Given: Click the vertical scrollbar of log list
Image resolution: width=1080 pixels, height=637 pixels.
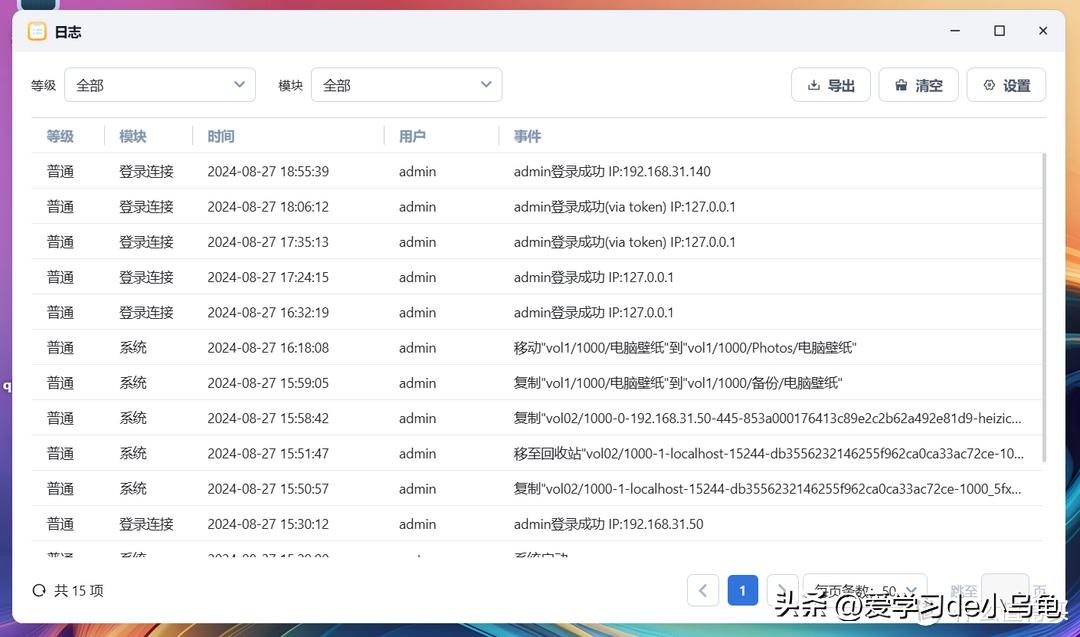Looking at the screenshot, I should [1044, 300].
